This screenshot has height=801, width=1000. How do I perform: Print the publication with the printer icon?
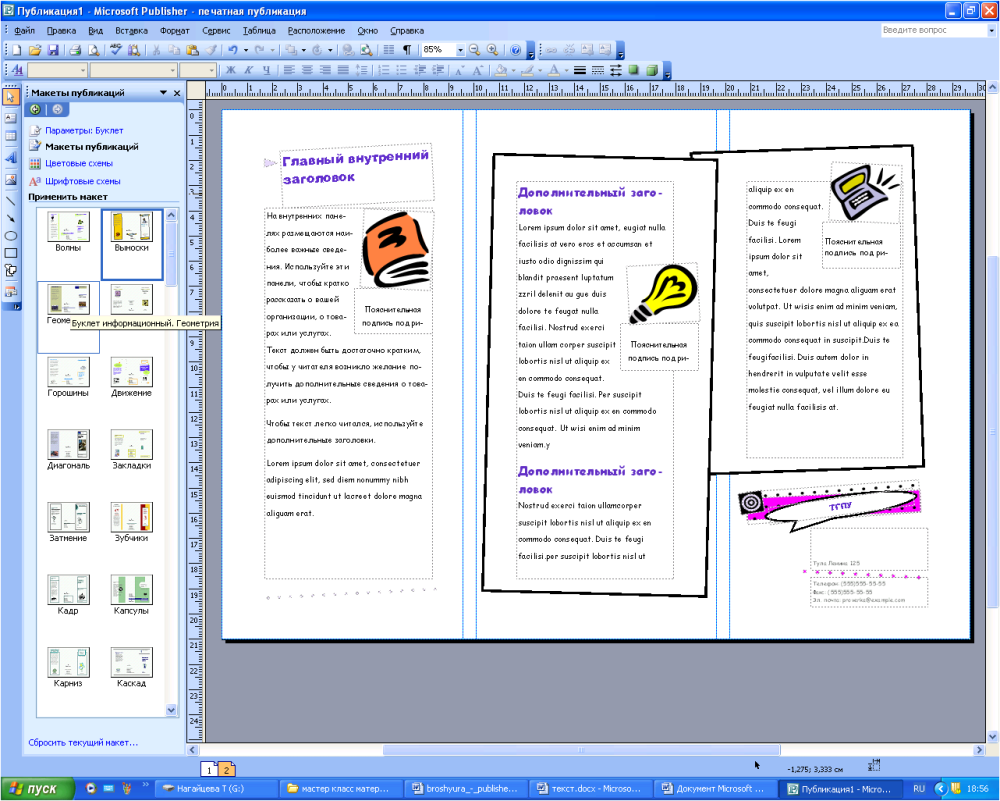[x=75, y=50]
